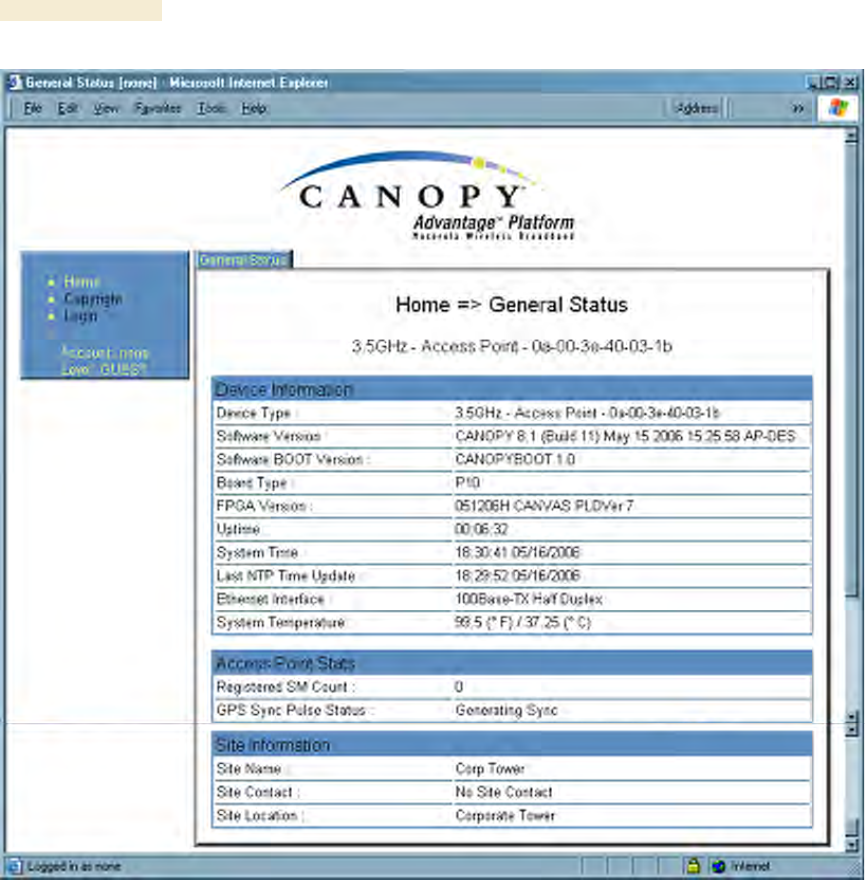Open the View menu
Image resolution: width=865 pixels, height=880 pixels.
[106, 108]
